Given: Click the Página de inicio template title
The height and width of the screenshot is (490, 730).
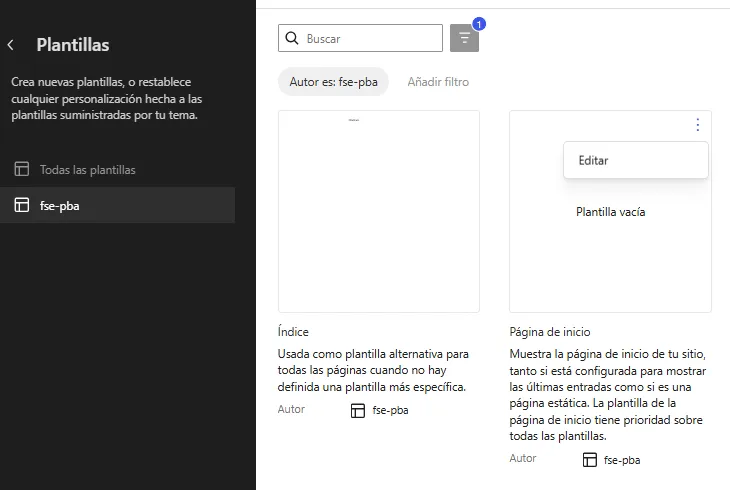Looking at the screenshot, I should 550,332.
